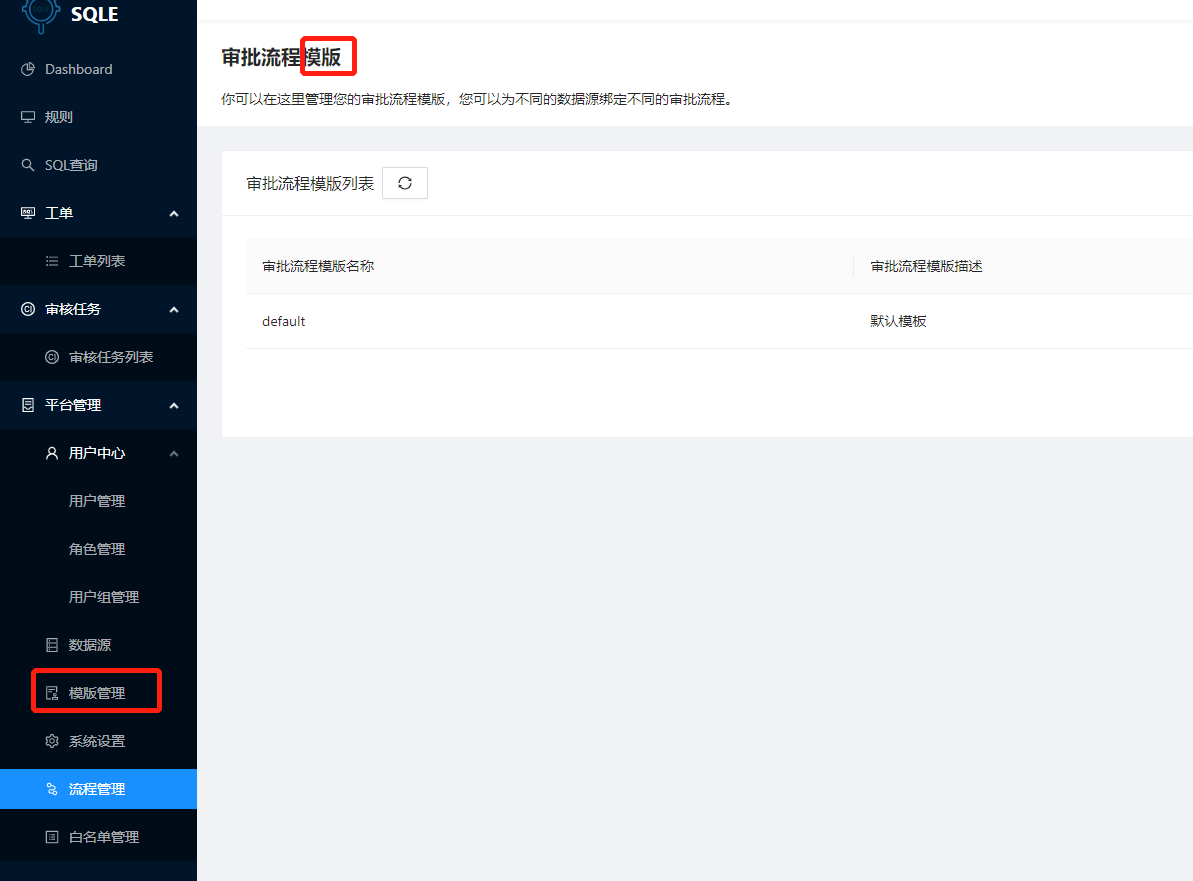Open 模版管理 in the sidebar
1193x881 pixels.
click(98, 692)
